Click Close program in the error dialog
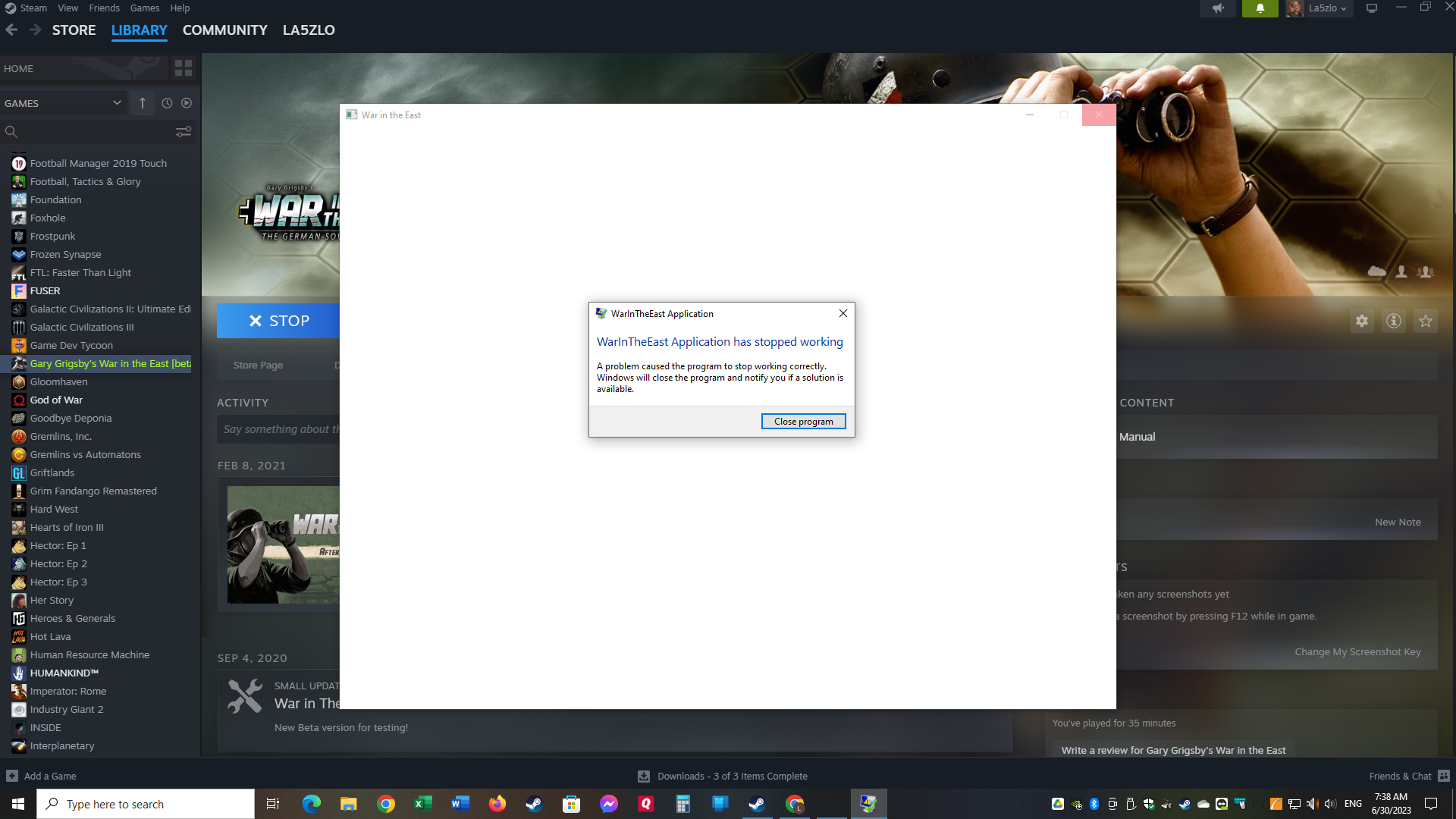The width and height of the screenshot is (1456, 819). pos(803,422)
